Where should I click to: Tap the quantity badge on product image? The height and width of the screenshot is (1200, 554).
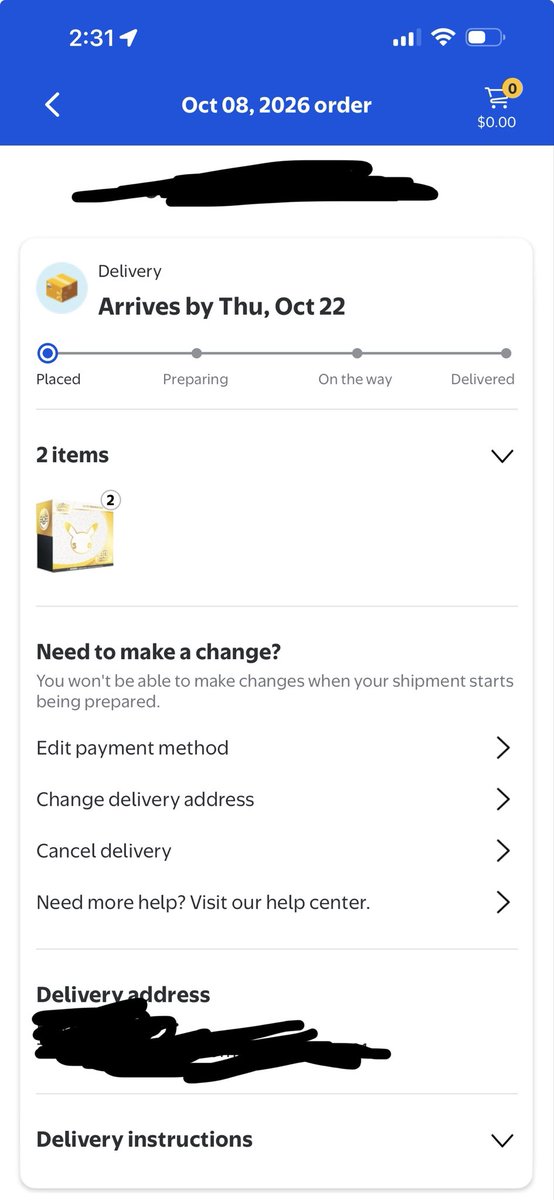109,500
